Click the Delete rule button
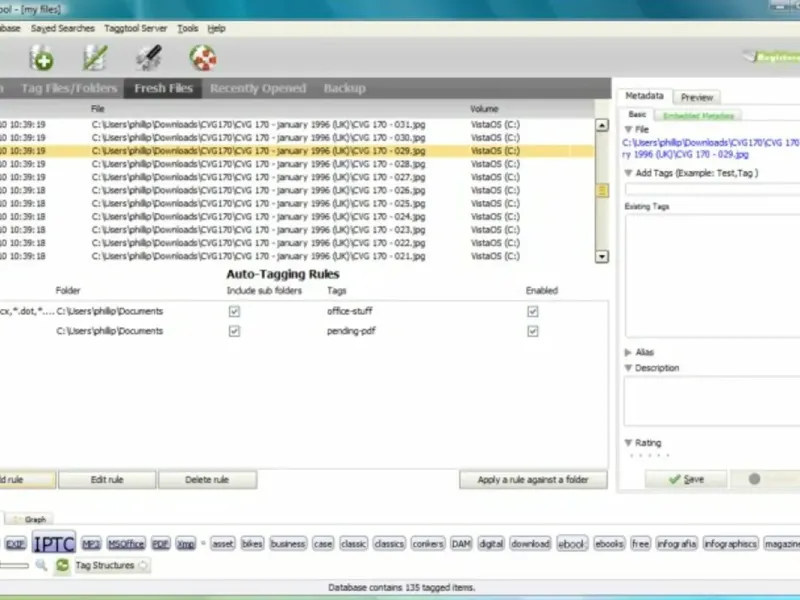This screenshot has width=800, height=600. (x=207, y=480)
